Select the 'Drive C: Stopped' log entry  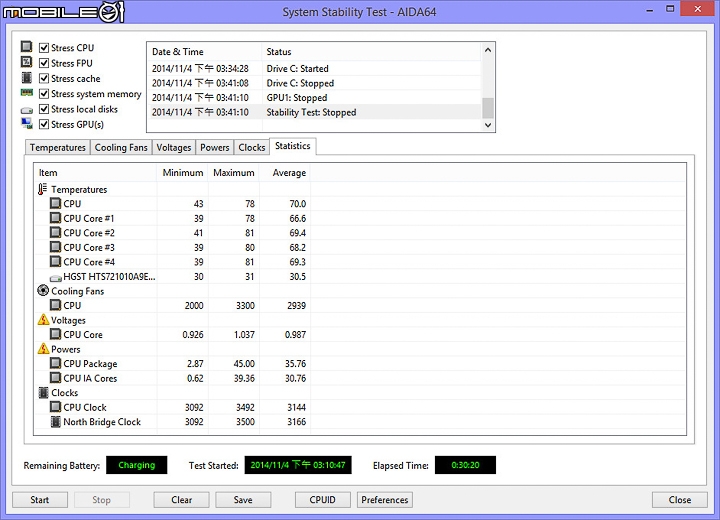315,83
